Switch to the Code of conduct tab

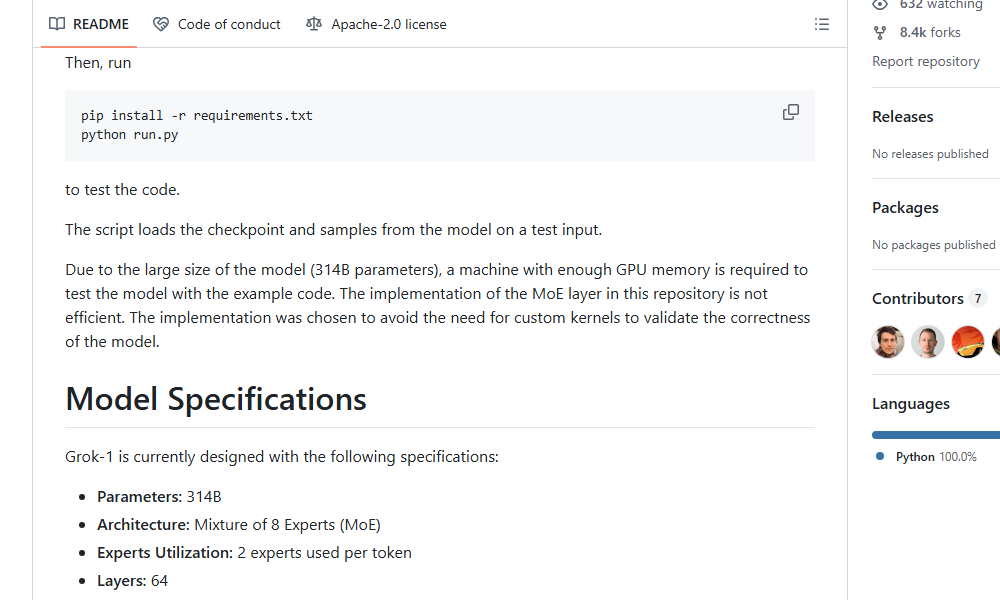click(228, 24)
